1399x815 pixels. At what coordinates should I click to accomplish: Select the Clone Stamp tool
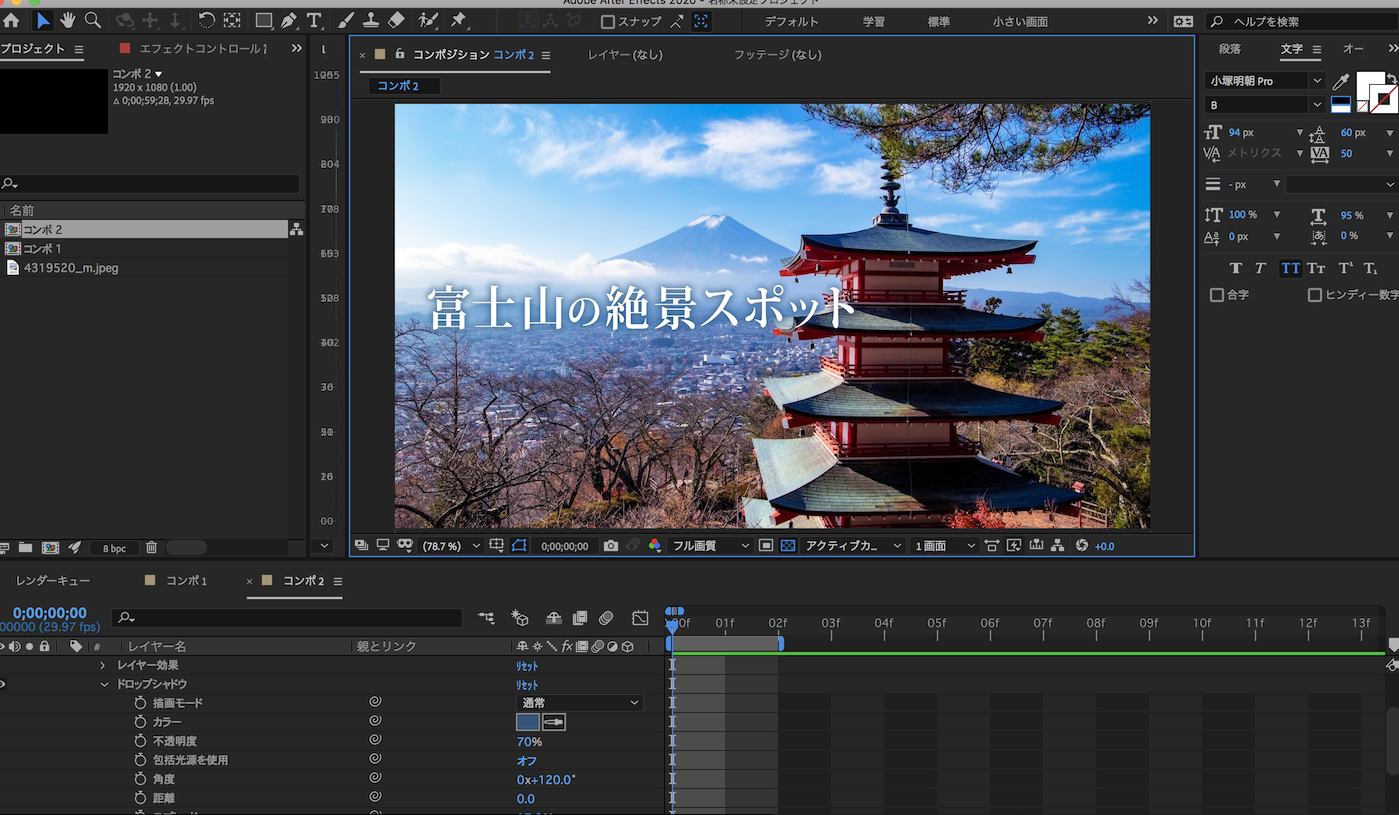[371, 20]
